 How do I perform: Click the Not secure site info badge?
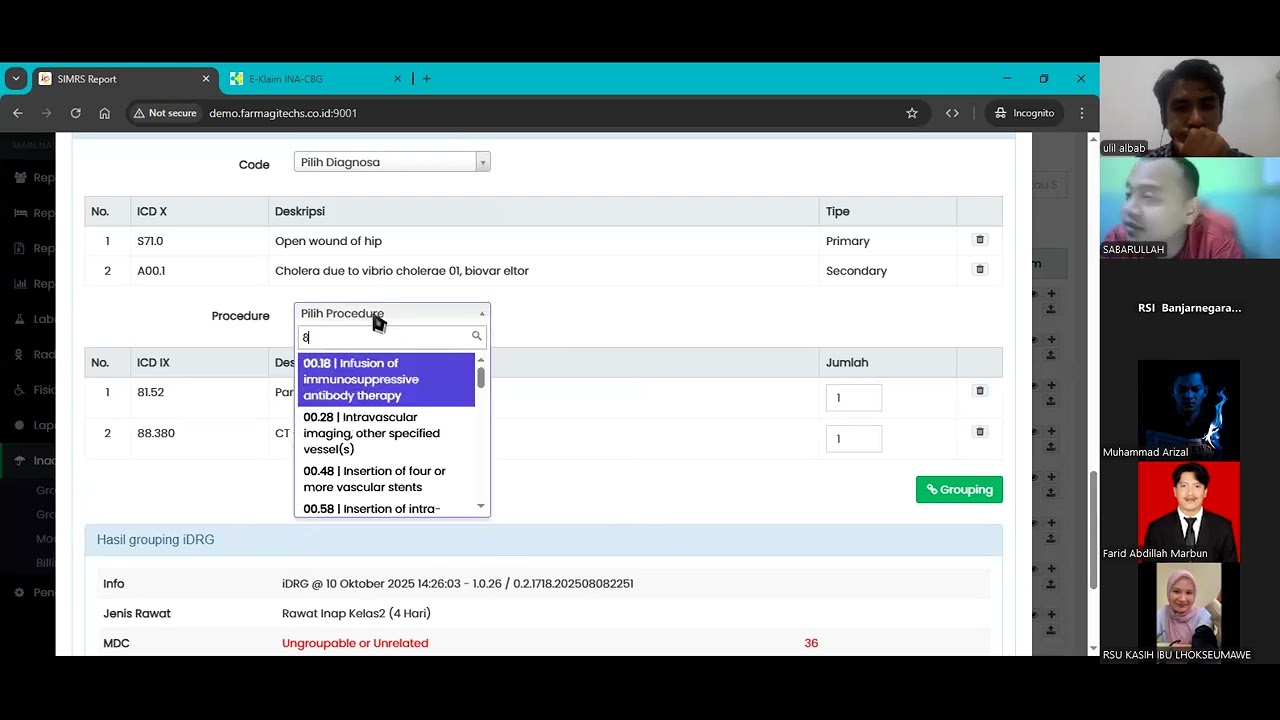tap(164, 113)
